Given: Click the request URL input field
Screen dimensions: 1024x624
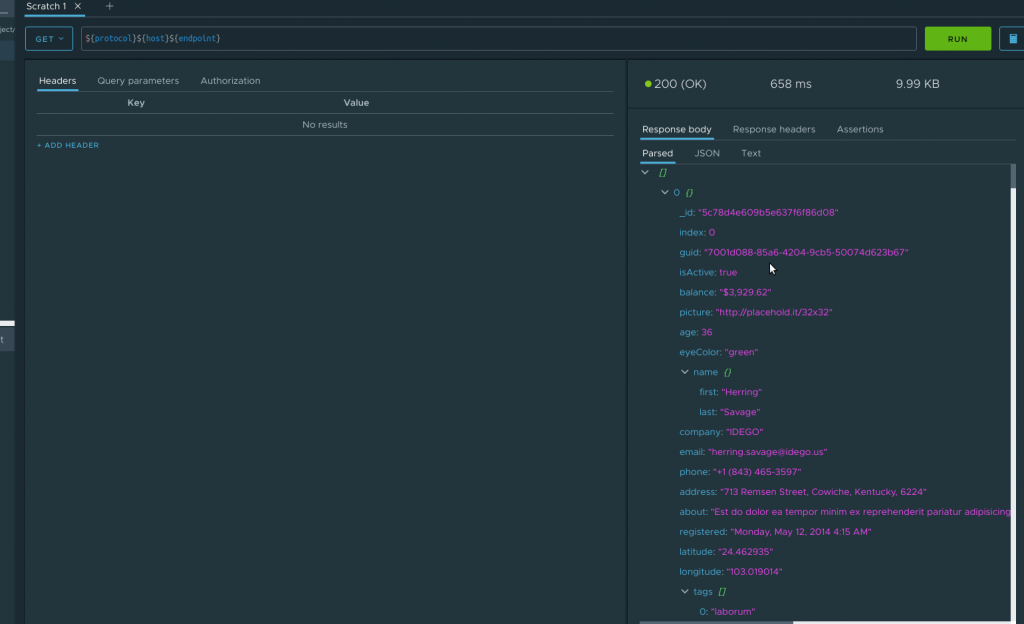Looking at the screenshot, I should (x=498, y=39).
